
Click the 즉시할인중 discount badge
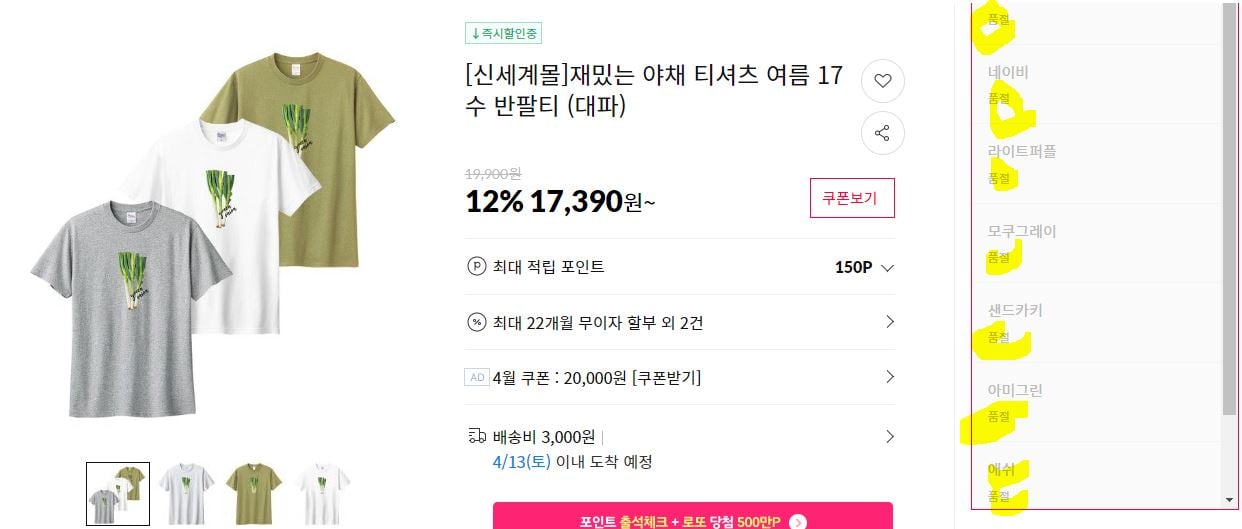[x=504, y=33]
